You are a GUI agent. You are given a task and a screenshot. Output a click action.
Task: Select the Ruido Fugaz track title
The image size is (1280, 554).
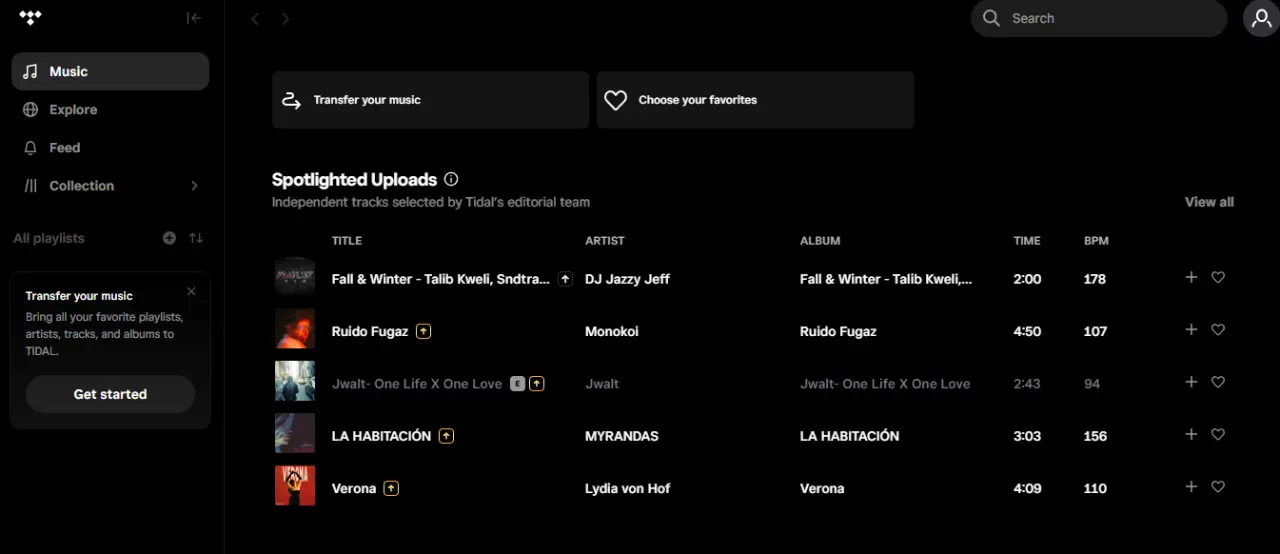[370, 331]
